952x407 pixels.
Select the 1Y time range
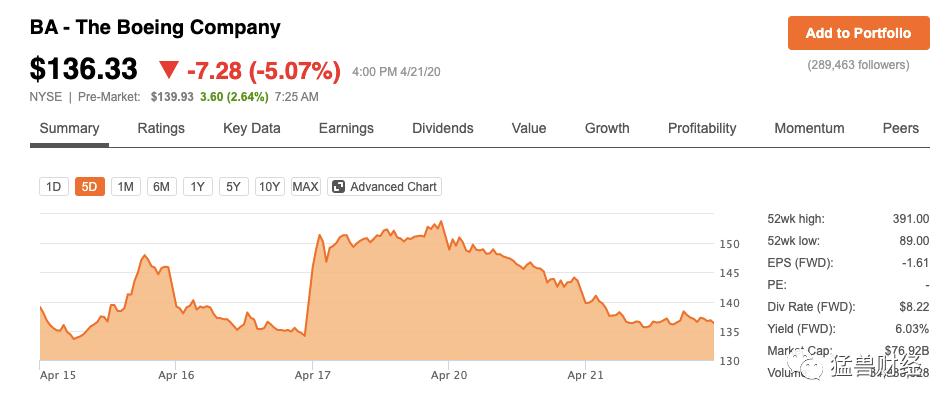pyautogui.click(x=197, y=187)
